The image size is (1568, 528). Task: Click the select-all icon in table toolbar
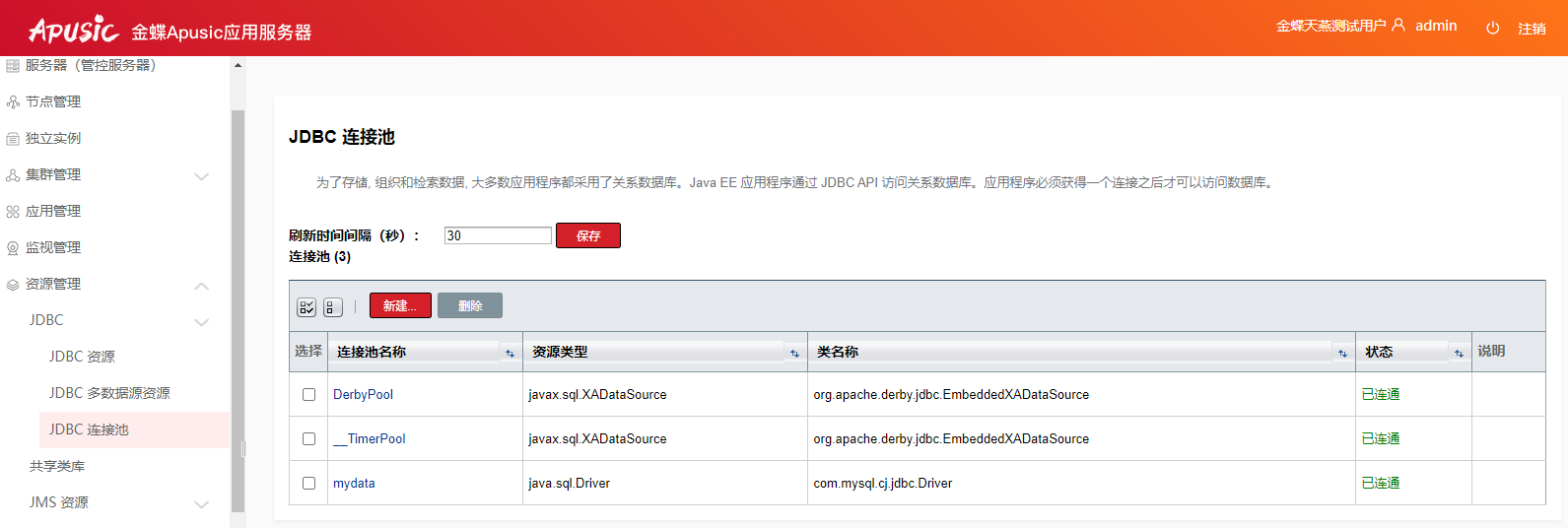[307, 307]
